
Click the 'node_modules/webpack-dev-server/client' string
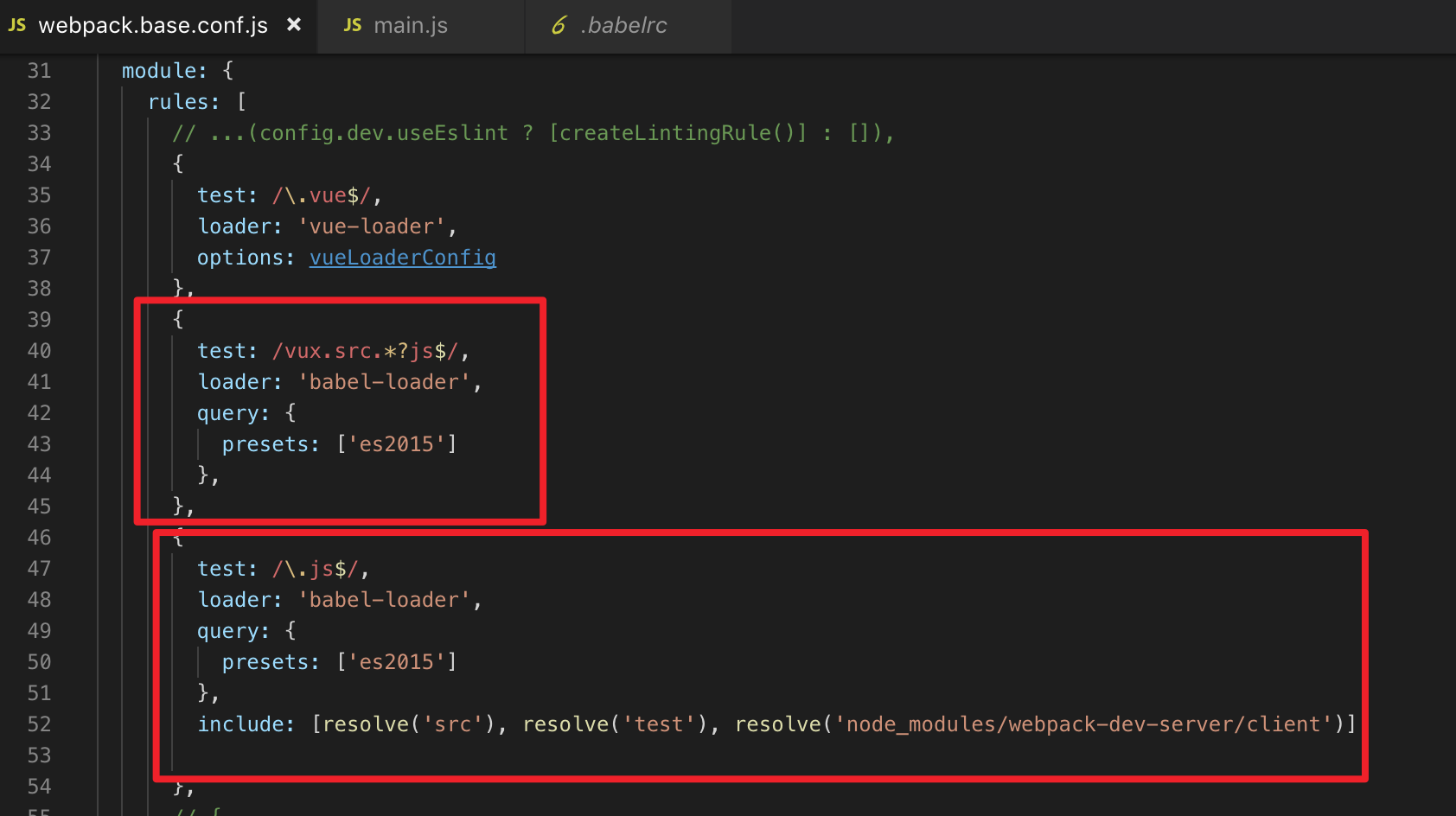point(1083,724)
